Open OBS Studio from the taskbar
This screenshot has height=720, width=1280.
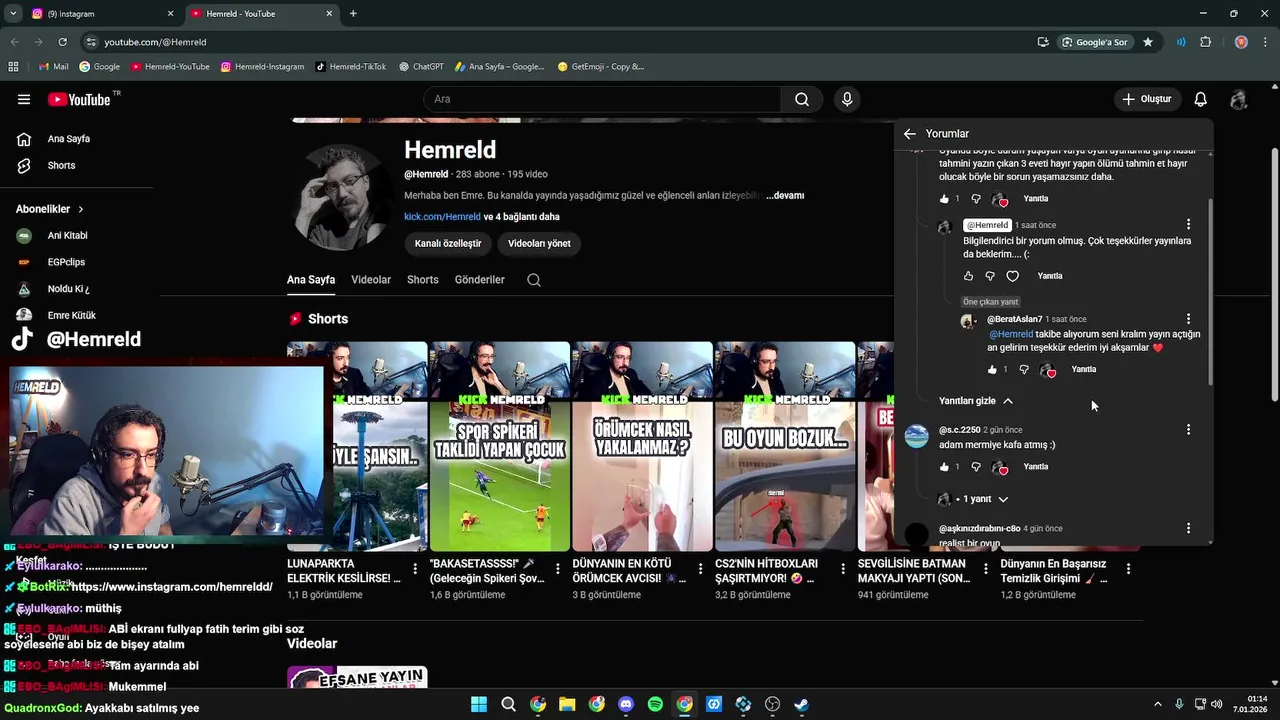(772, 704)
